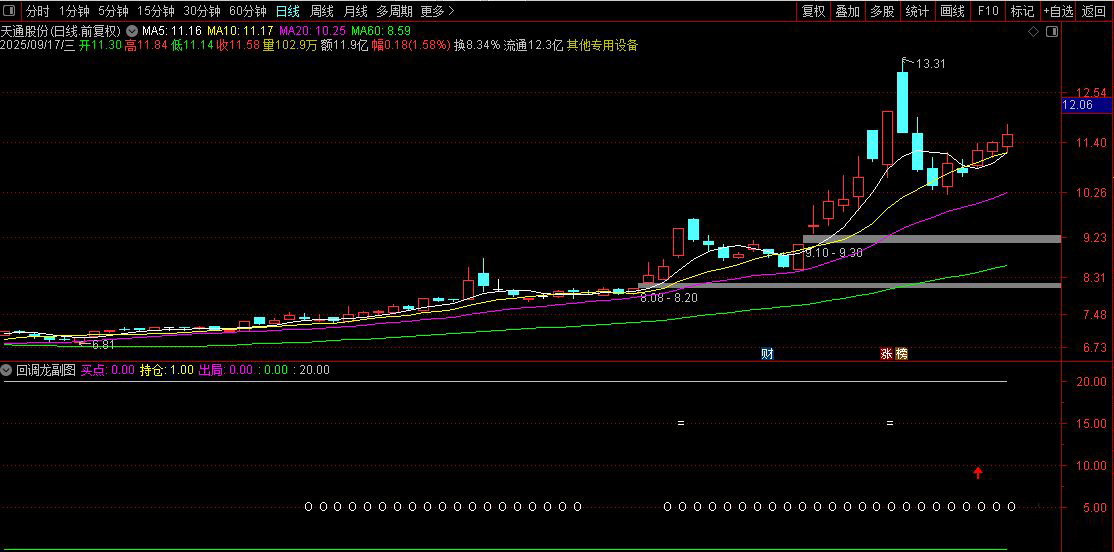This screenshot has height=552, width=1114.
Task: Open the 财 financial marker icon
Action: pyautogui.click(x=767, y=354)
